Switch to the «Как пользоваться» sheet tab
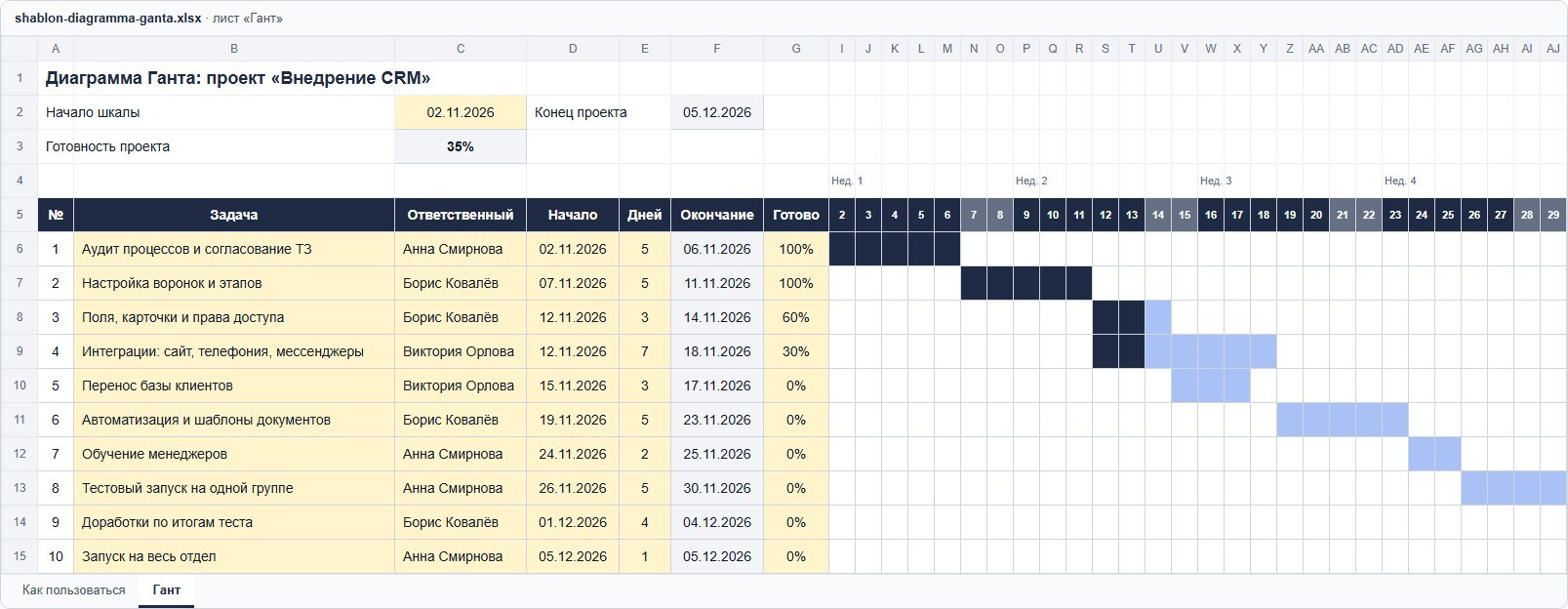Viewport: 1568px width, 609px height. coord(74,590)
